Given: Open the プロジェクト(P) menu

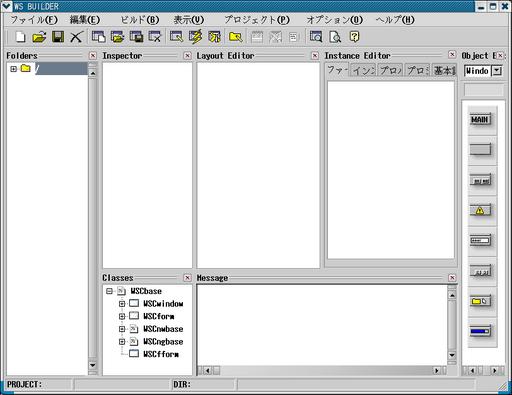Looking at the screenshot, I should (257, 20).
